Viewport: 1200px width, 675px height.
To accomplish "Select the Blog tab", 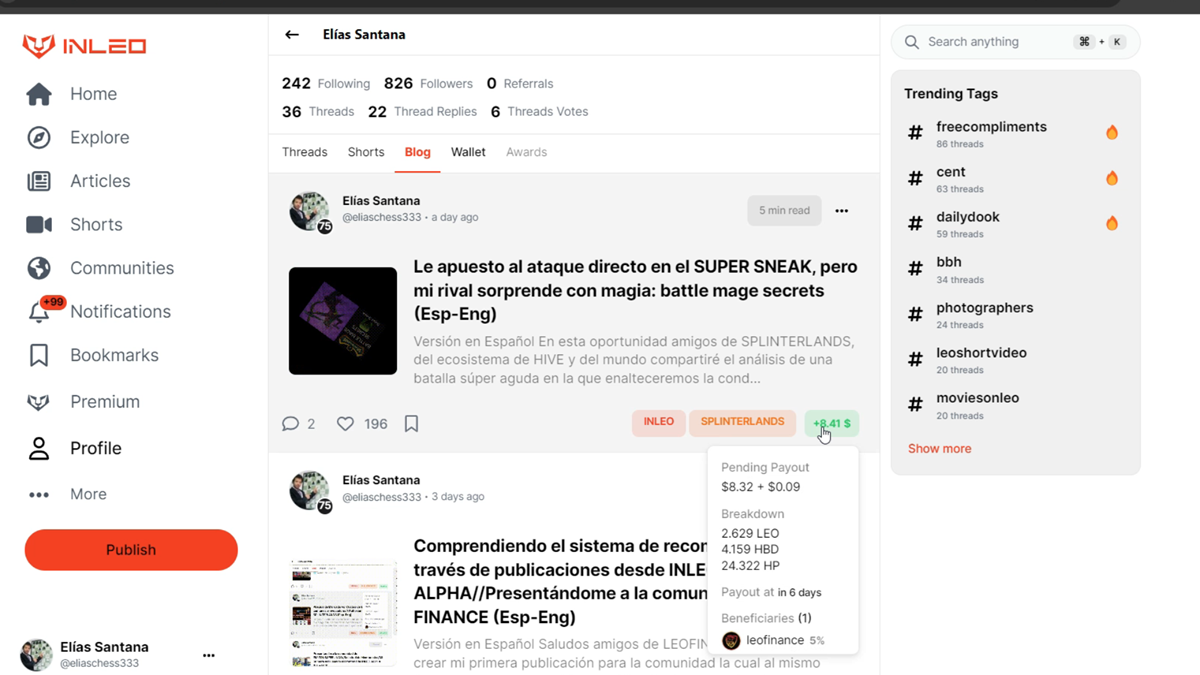I will [x=418, y=152].
